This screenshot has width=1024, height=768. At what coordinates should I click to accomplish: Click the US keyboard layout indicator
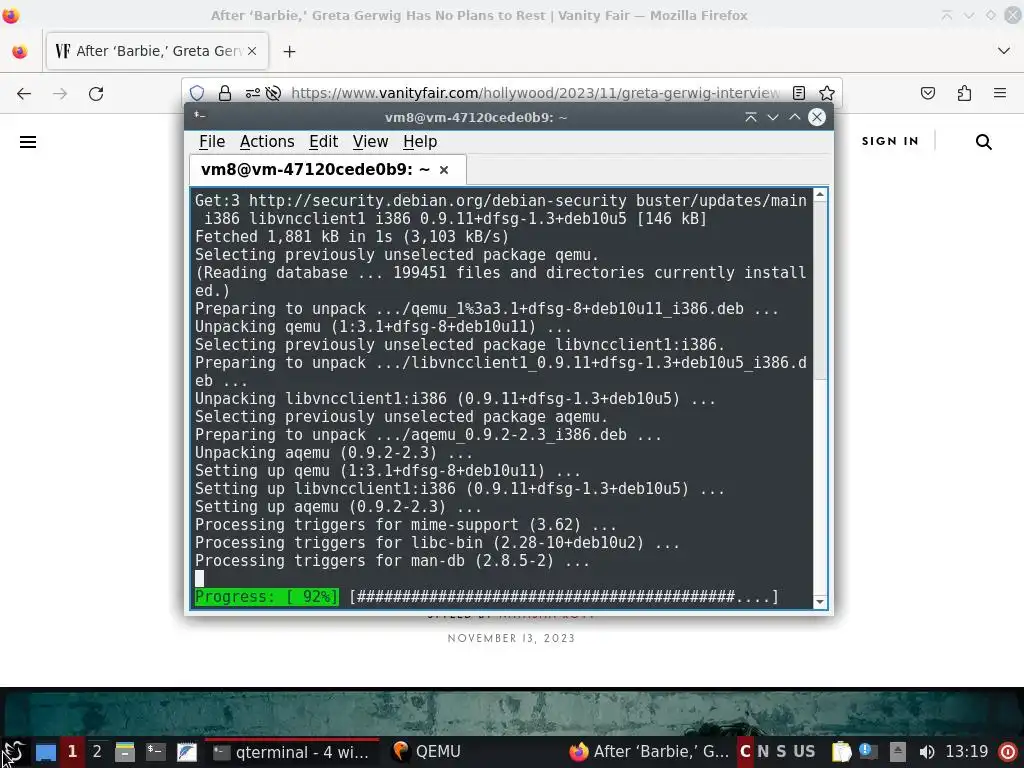(x=804, y=752)
